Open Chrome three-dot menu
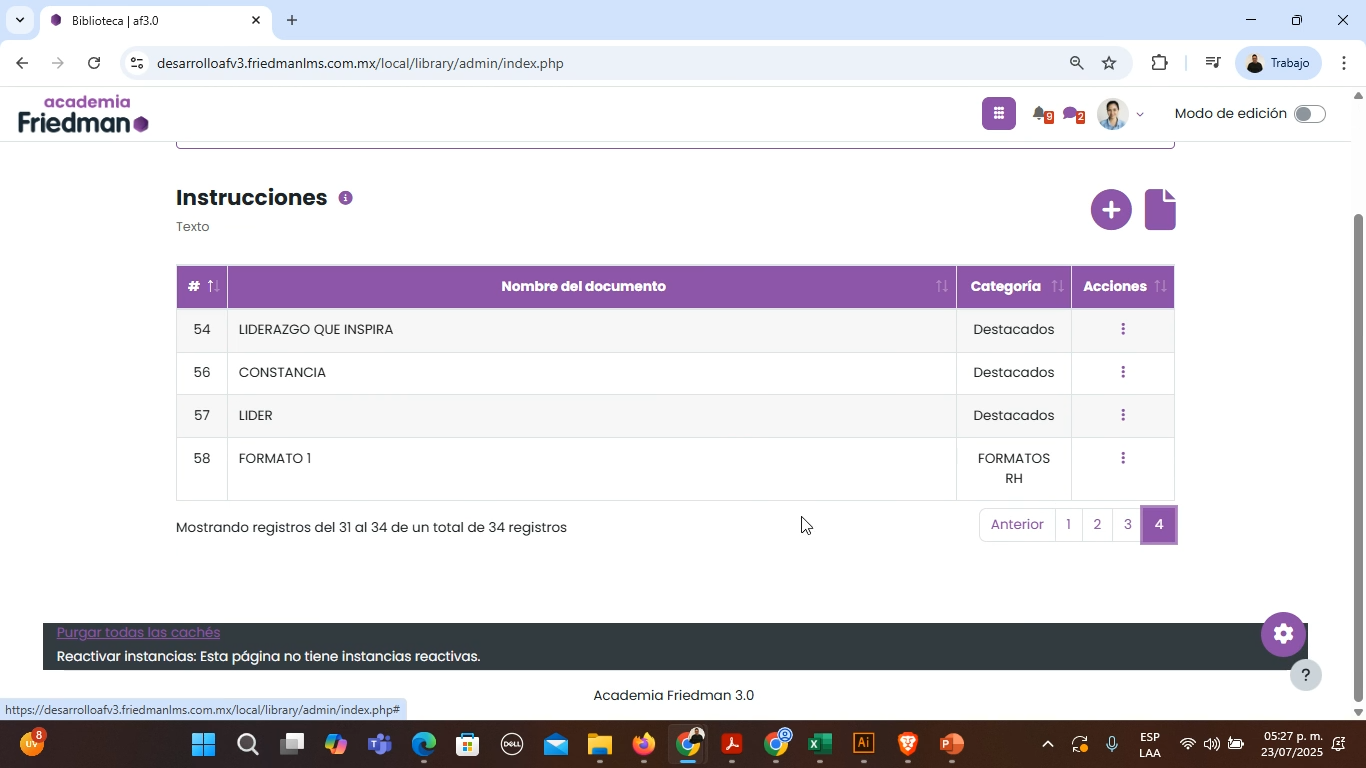The width and height of the screenshot is (1366, 768). click(1344, 63)
